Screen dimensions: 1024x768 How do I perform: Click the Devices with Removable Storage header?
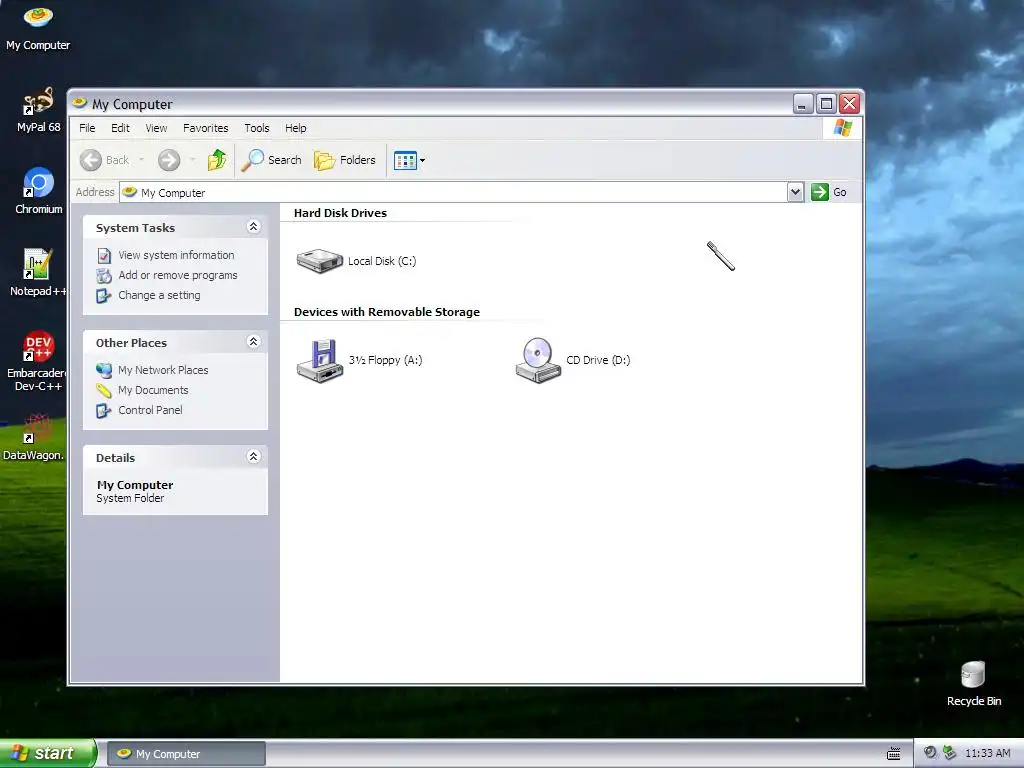point(387,312)
